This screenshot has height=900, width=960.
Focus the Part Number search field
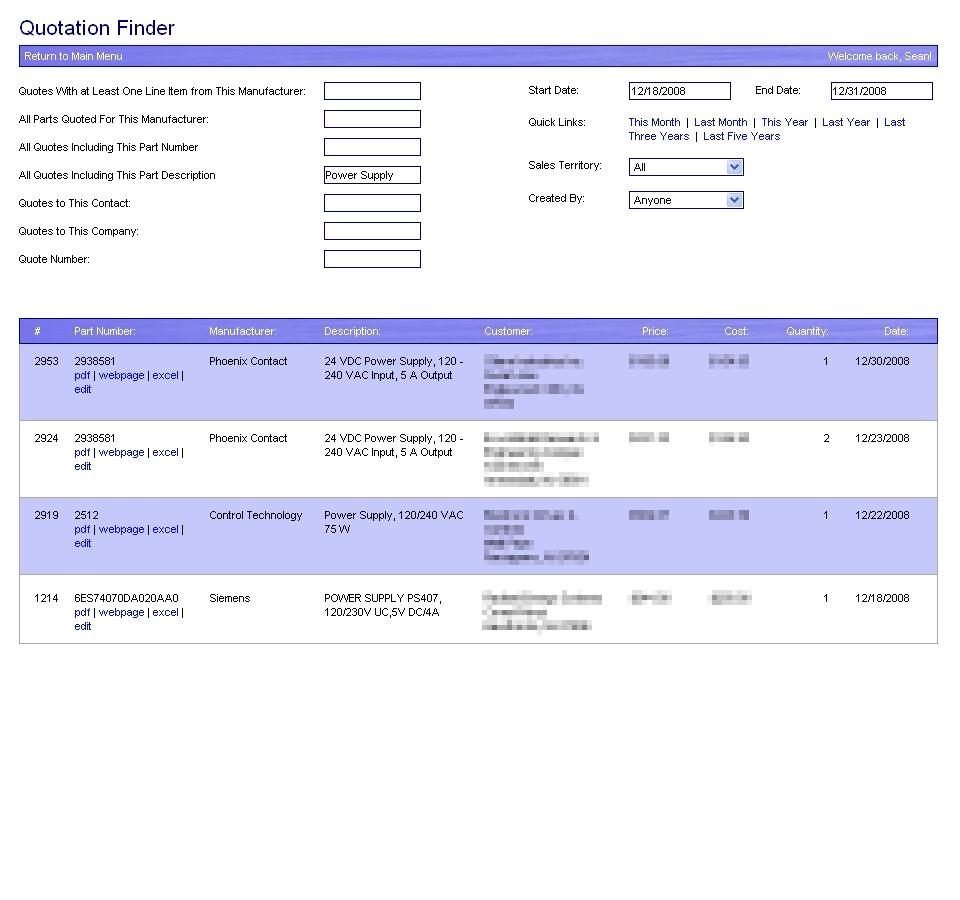tap(372, 148)
